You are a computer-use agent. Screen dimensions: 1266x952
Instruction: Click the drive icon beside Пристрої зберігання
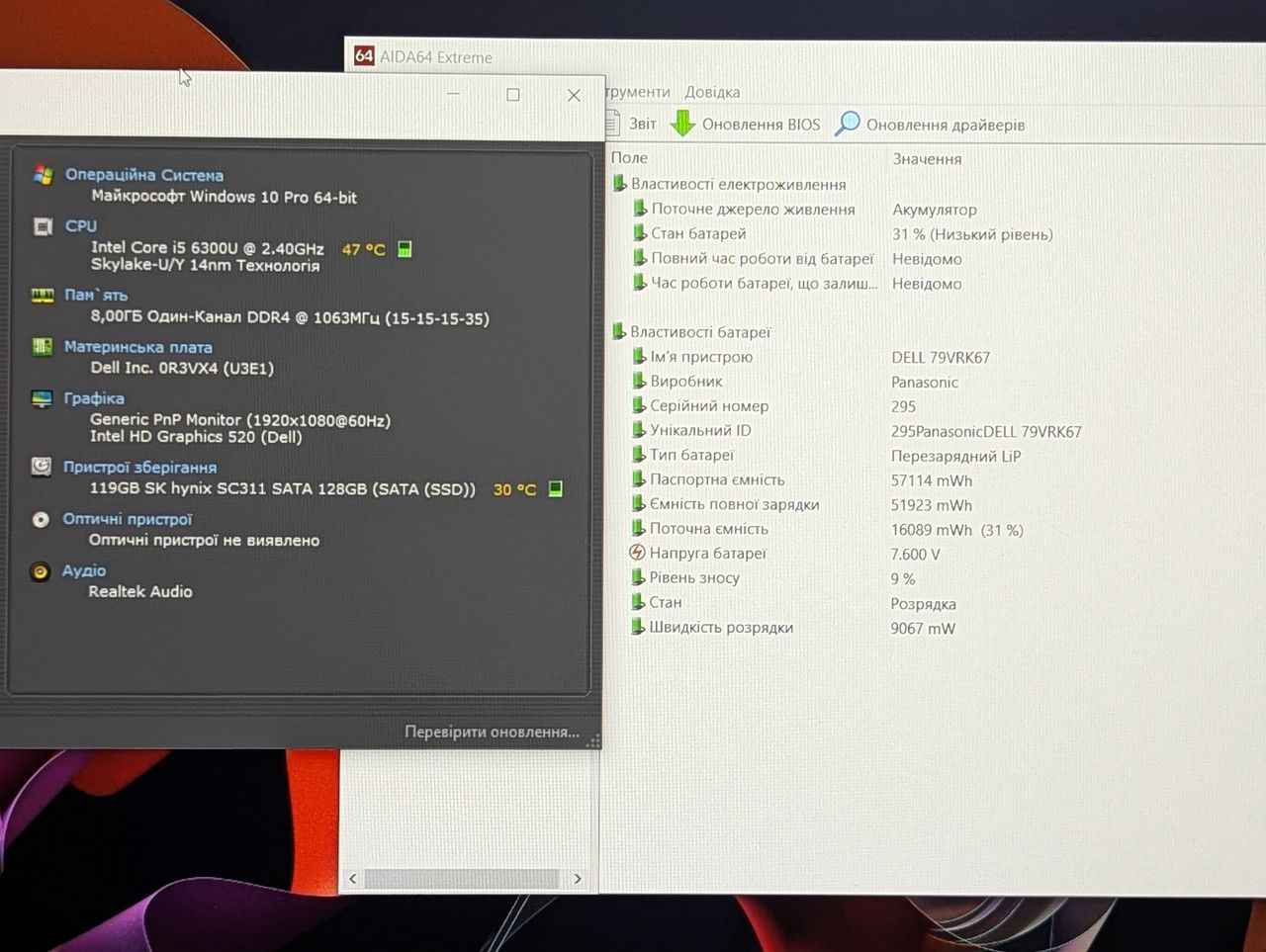click(41, 467)
